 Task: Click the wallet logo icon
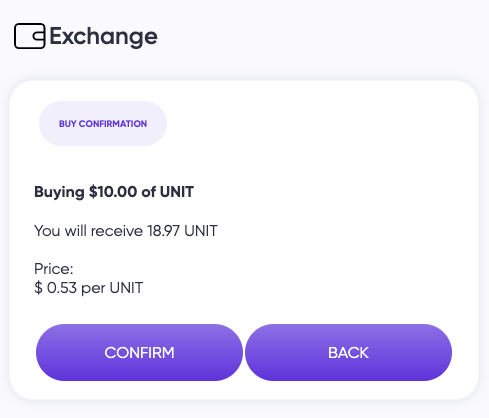30,36
